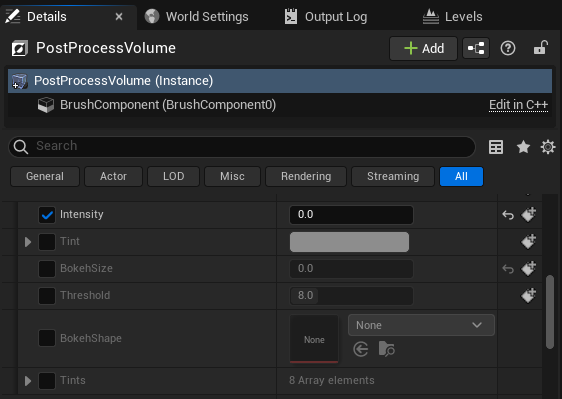Screen dimensions: 562x399
Task: Open Details settings gear icon
Action: 548,147
